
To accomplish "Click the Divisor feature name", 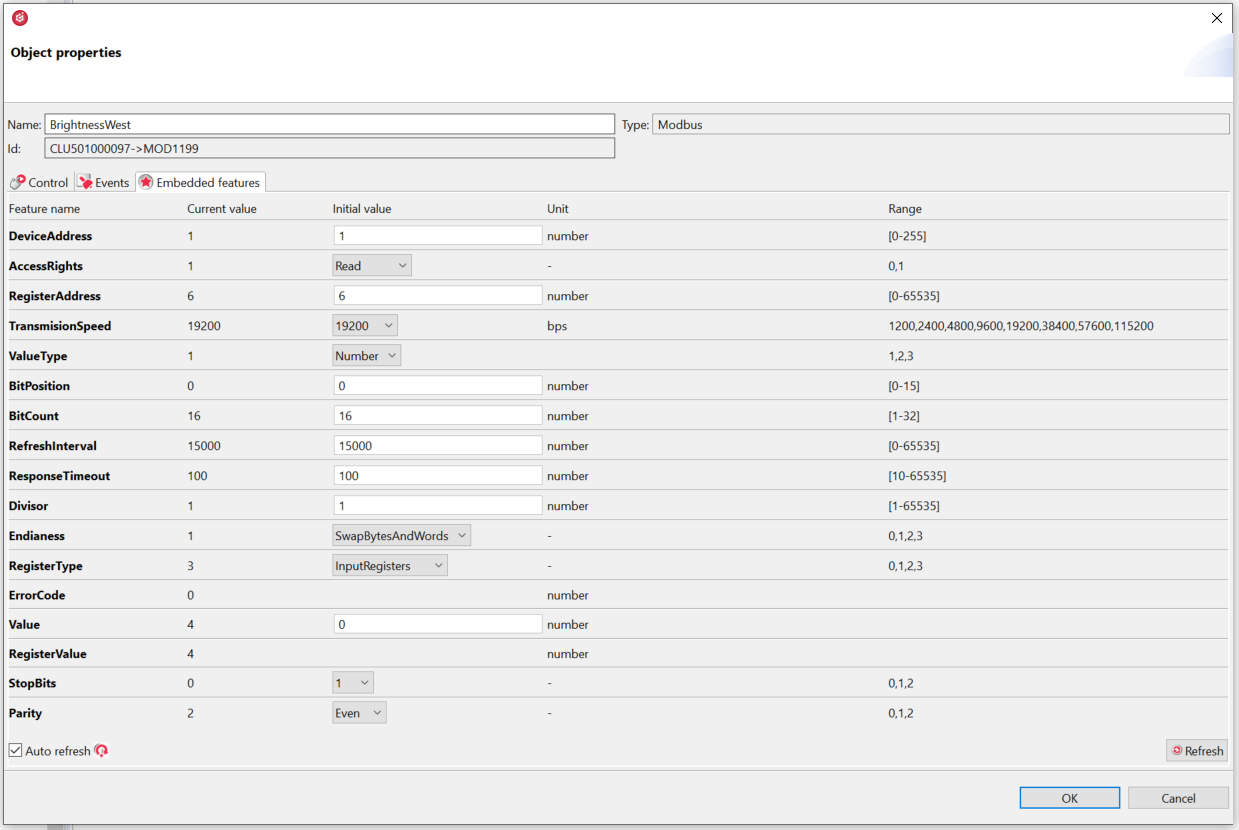I will tap(28, 506).
